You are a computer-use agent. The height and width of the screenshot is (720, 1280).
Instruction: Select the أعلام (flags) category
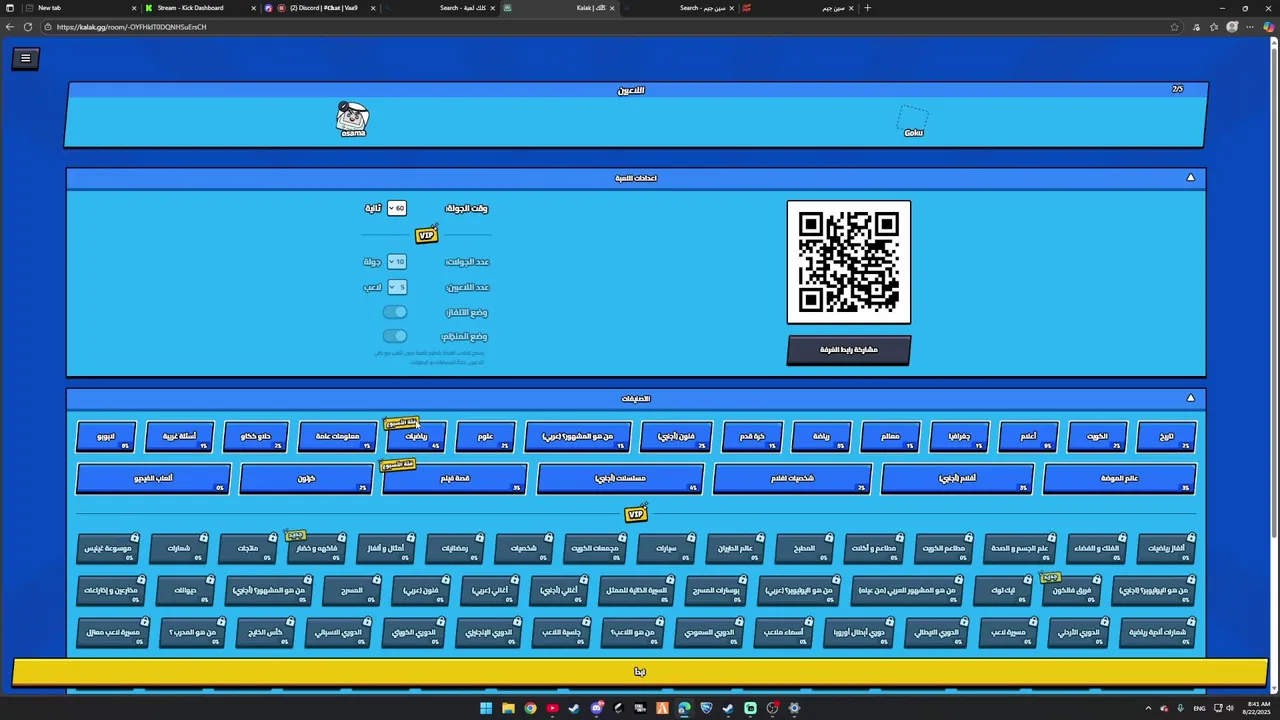tap(1028, 436)
